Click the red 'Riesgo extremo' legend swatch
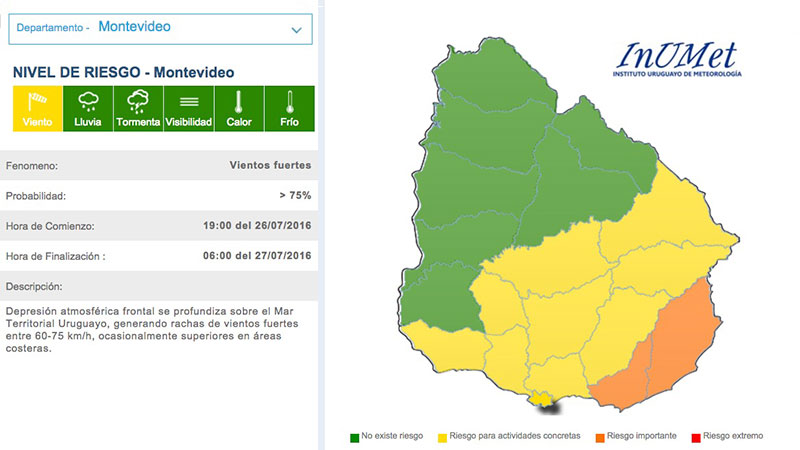 click(695, 436)
